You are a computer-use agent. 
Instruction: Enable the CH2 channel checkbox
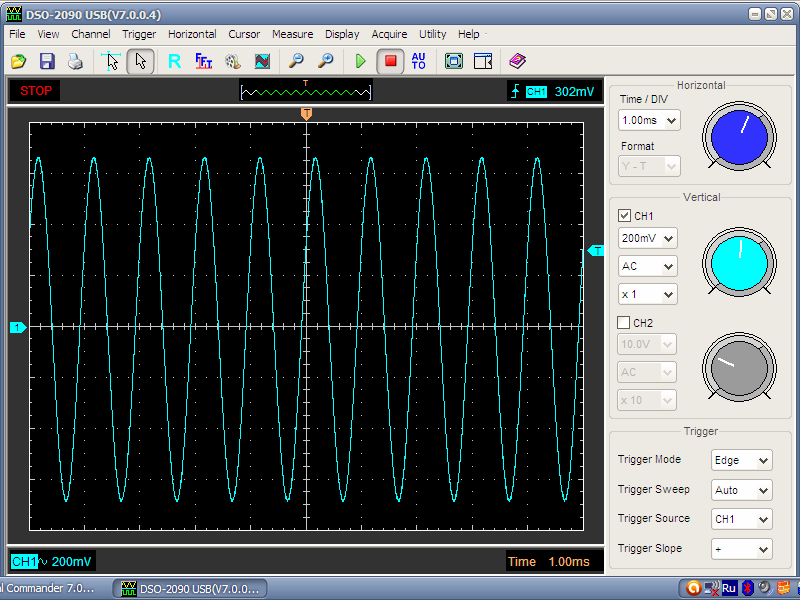pos(625,323)
